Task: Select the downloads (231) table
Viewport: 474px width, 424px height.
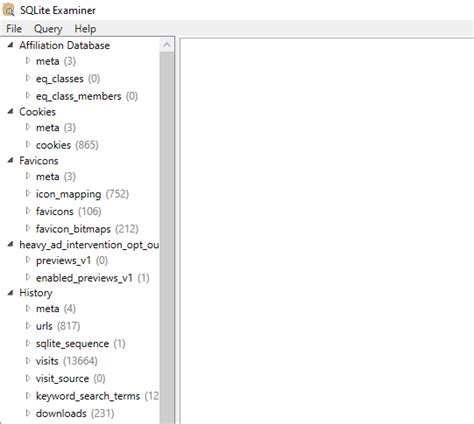Action: 75,414
